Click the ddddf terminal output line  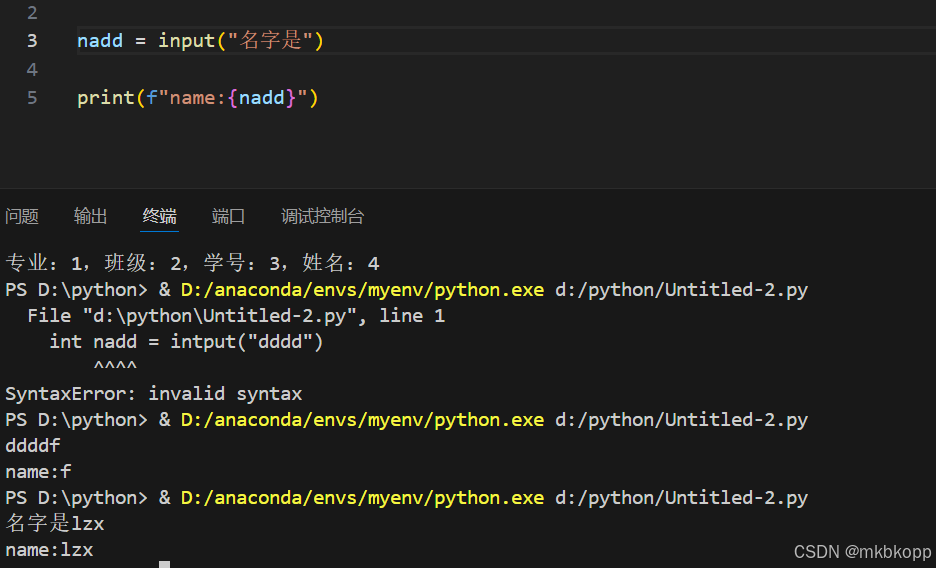pyautogui.click(x=33, y=446)
